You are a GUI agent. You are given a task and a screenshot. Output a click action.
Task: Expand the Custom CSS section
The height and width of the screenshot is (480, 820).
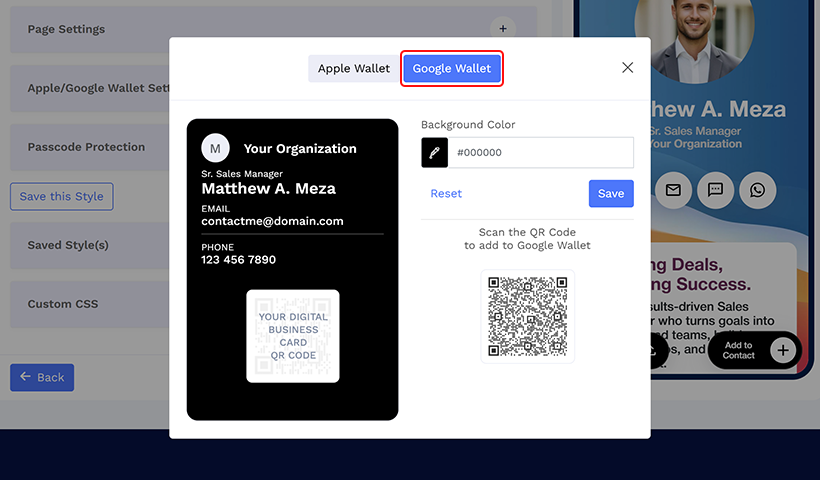tap(92, 304)
